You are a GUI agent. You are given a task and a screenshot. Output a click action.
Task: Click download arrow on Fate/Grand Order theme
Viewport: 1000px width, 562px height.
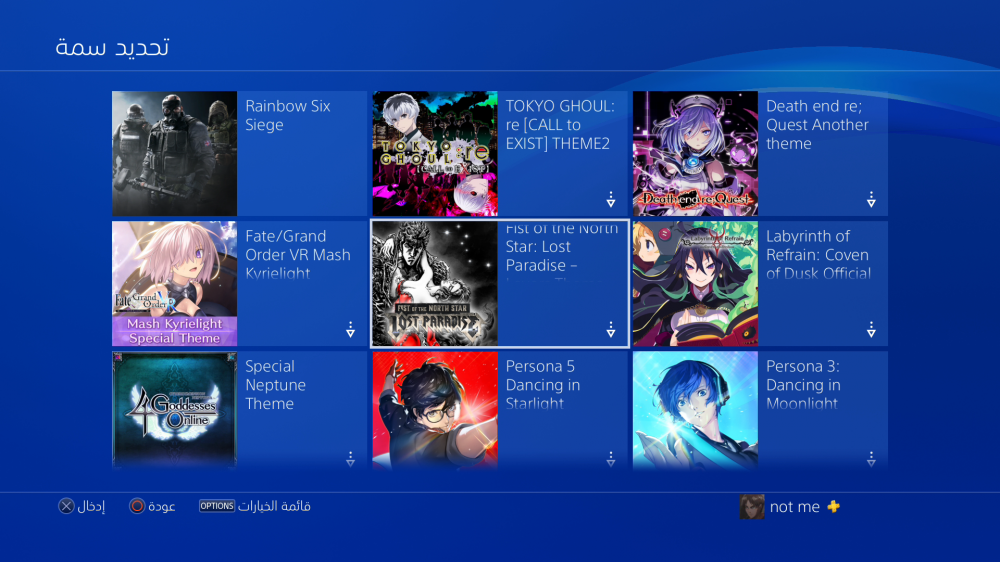(350, 330)
